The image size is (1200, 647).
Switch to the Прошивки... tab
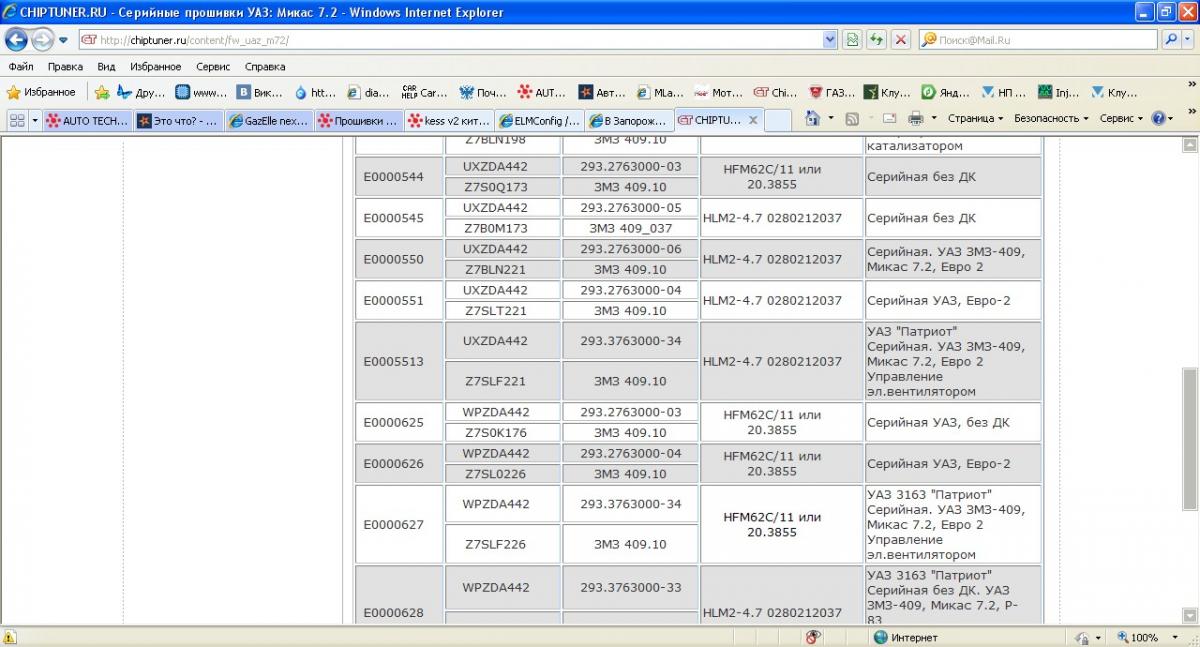(x=359, y=121)
